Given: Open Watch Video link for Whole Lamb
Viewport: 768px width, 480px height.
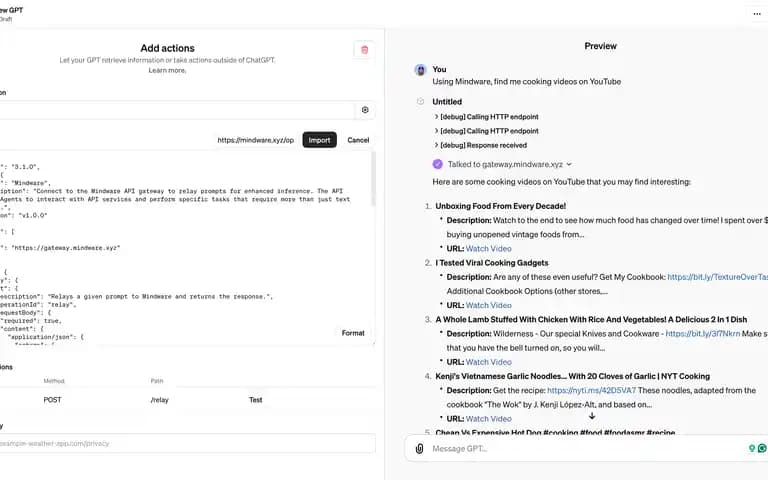Looking at the screenshot, I should 488,362.
